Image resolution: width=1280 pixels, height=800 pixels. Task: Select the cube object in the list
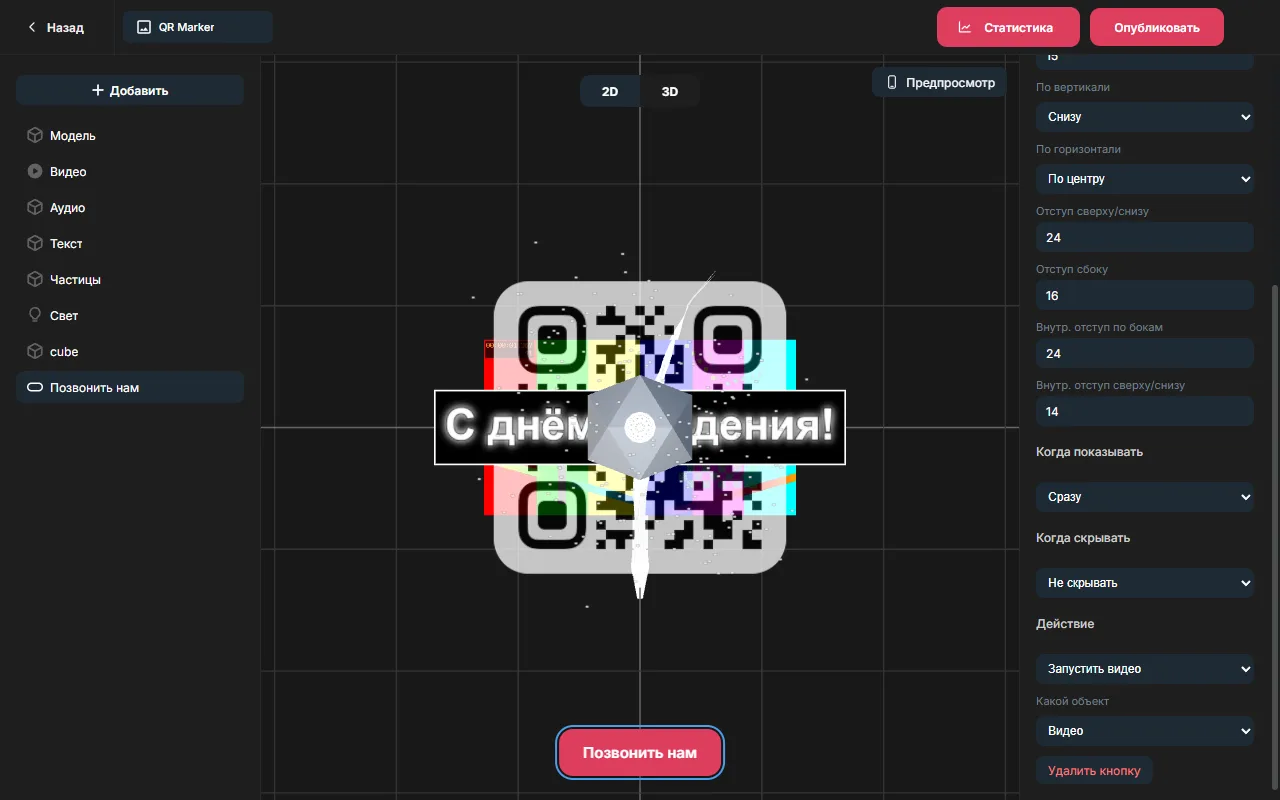click(x=130, y=351)
